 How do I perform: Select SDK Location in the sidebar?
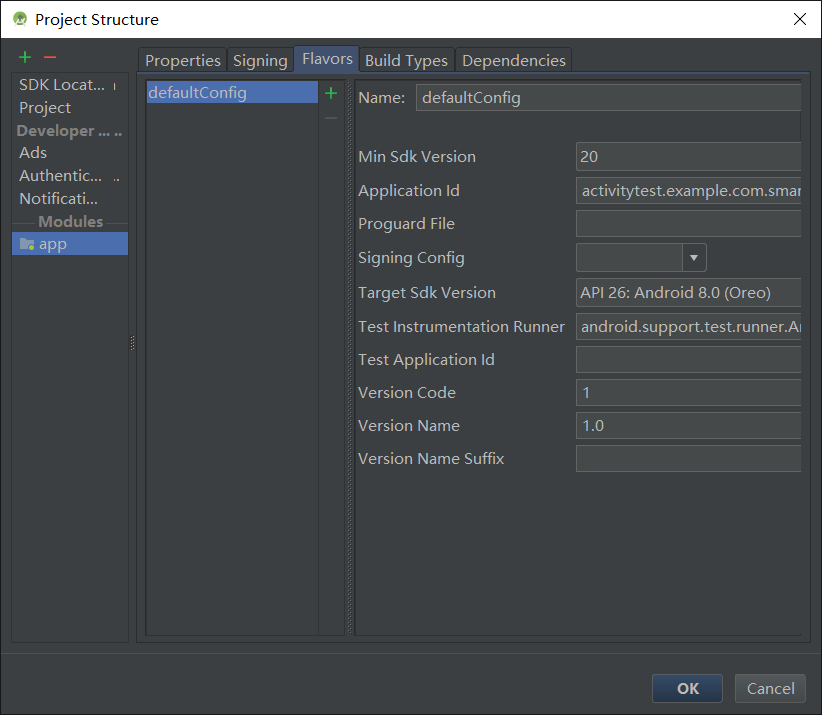click(x=62, y=85)
